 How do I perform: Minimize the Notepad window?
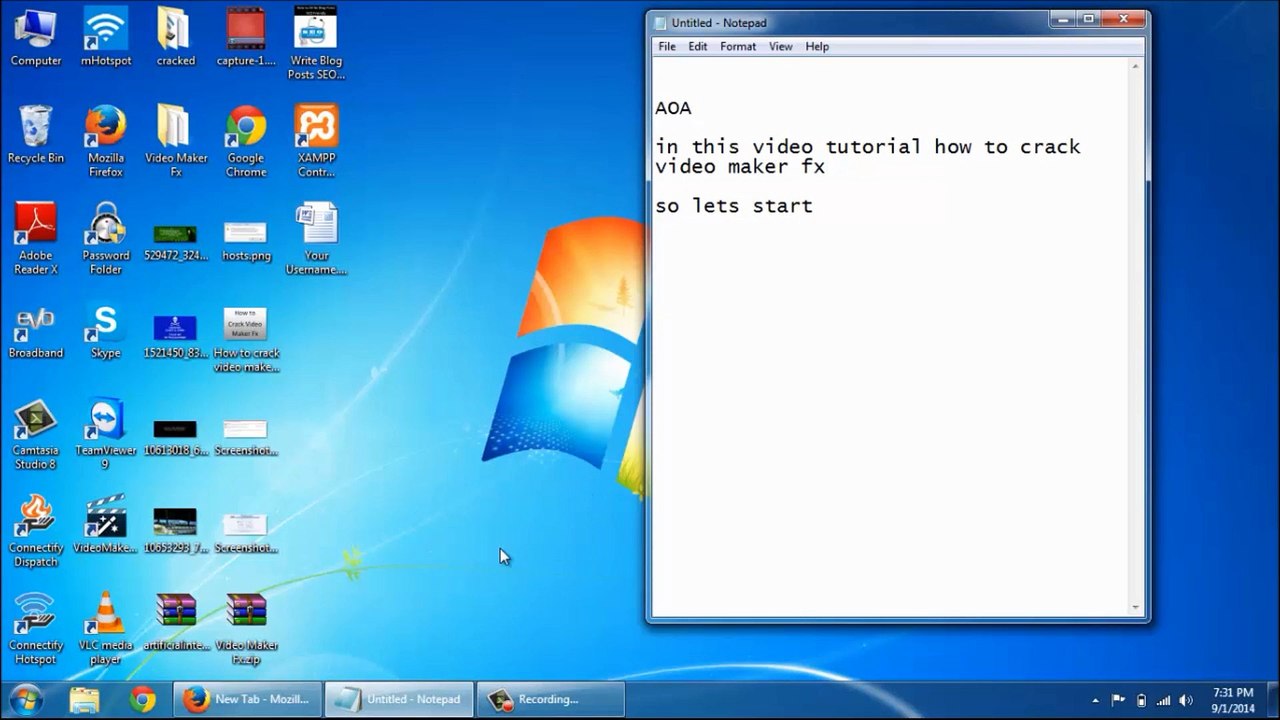[1063, 18]
